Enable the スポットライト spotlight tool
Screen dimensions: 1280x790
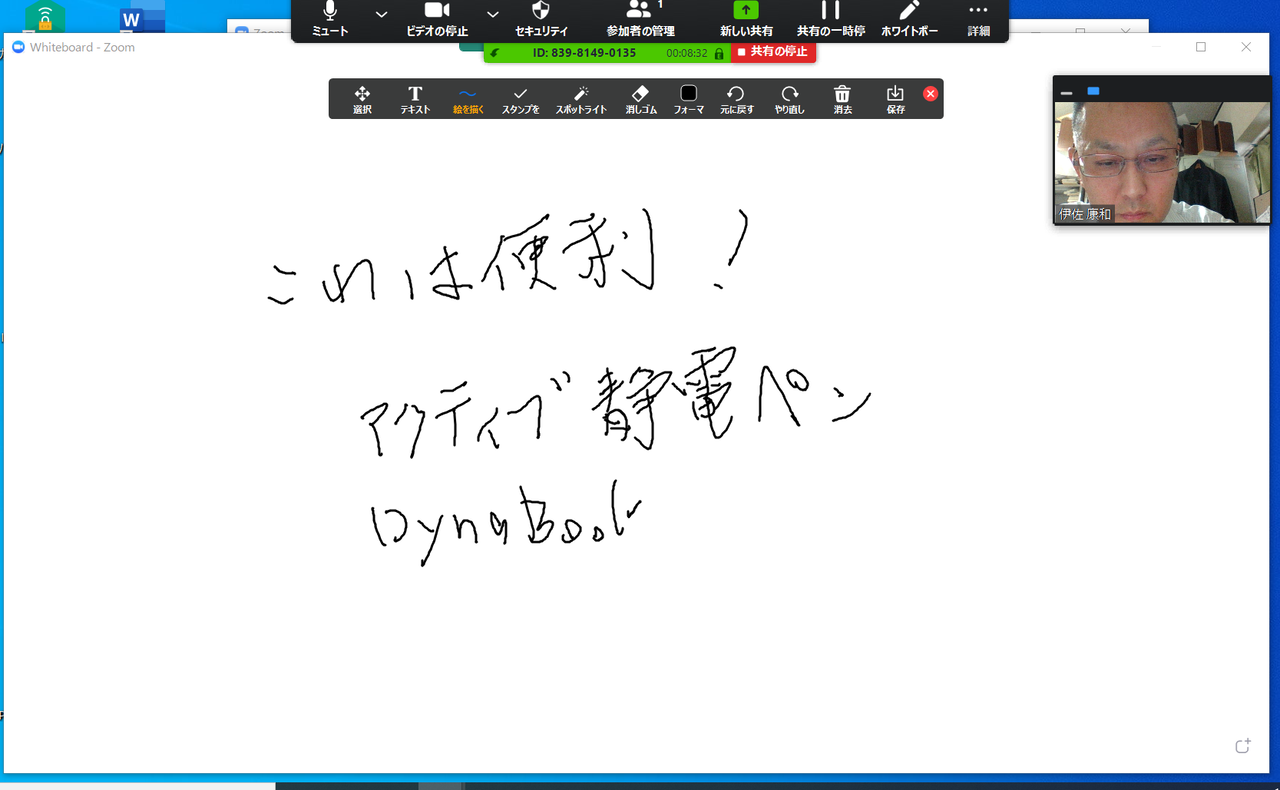tap(581, 99)
